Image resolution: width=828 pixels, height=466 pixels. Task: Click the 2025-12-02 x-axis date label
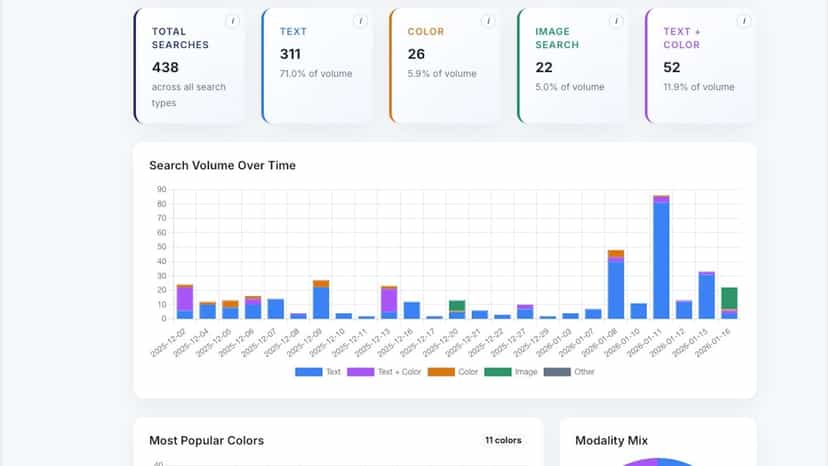[168, 342]
